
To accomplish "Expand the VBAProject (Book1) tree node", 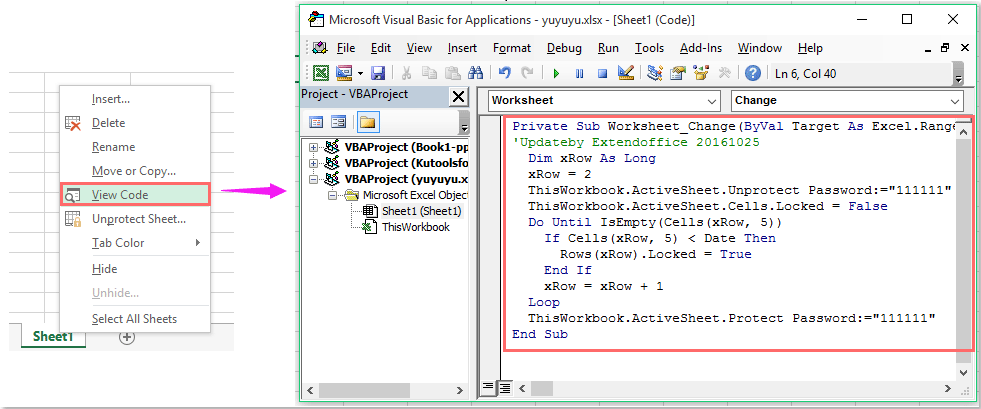I will pyautogui.click(x=314, y=146).
